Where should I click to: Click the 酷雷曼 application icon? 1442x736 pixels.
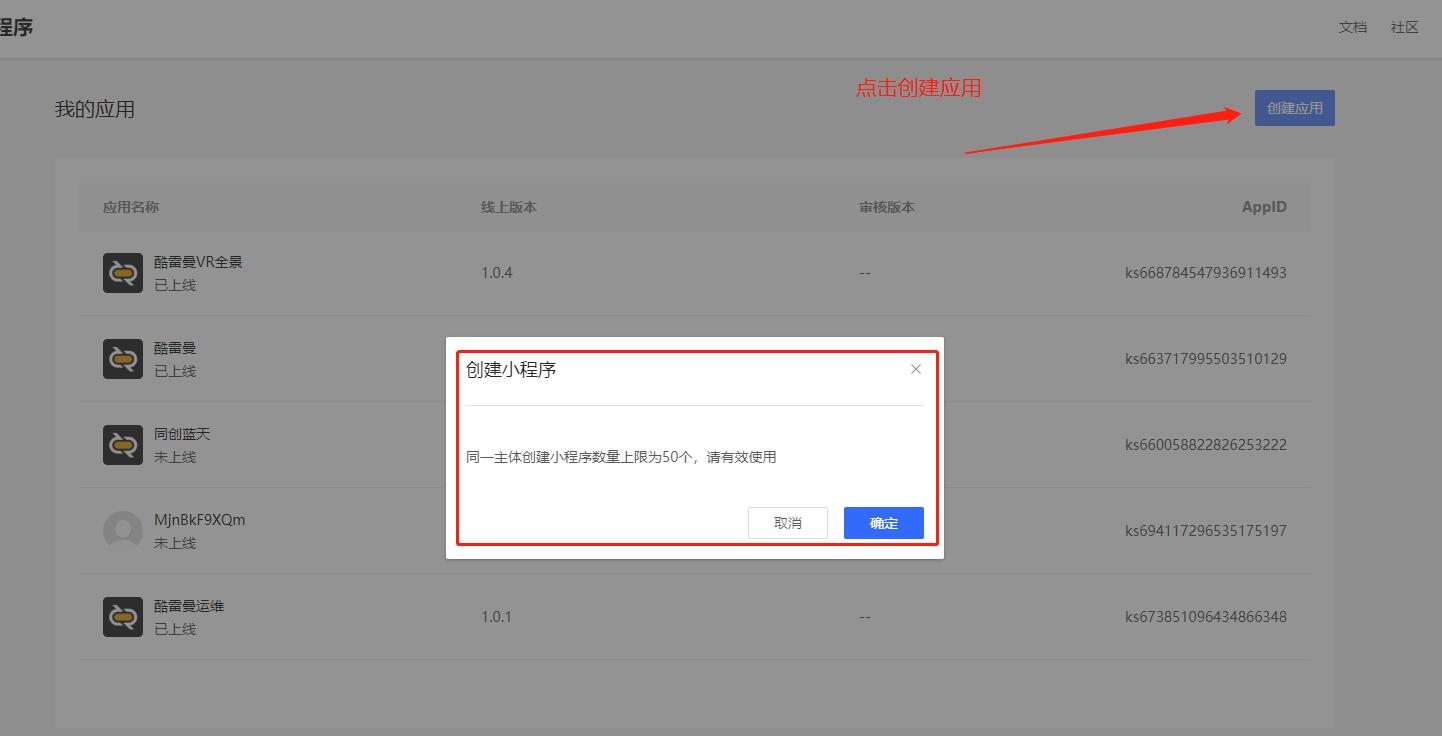[122, 358]
